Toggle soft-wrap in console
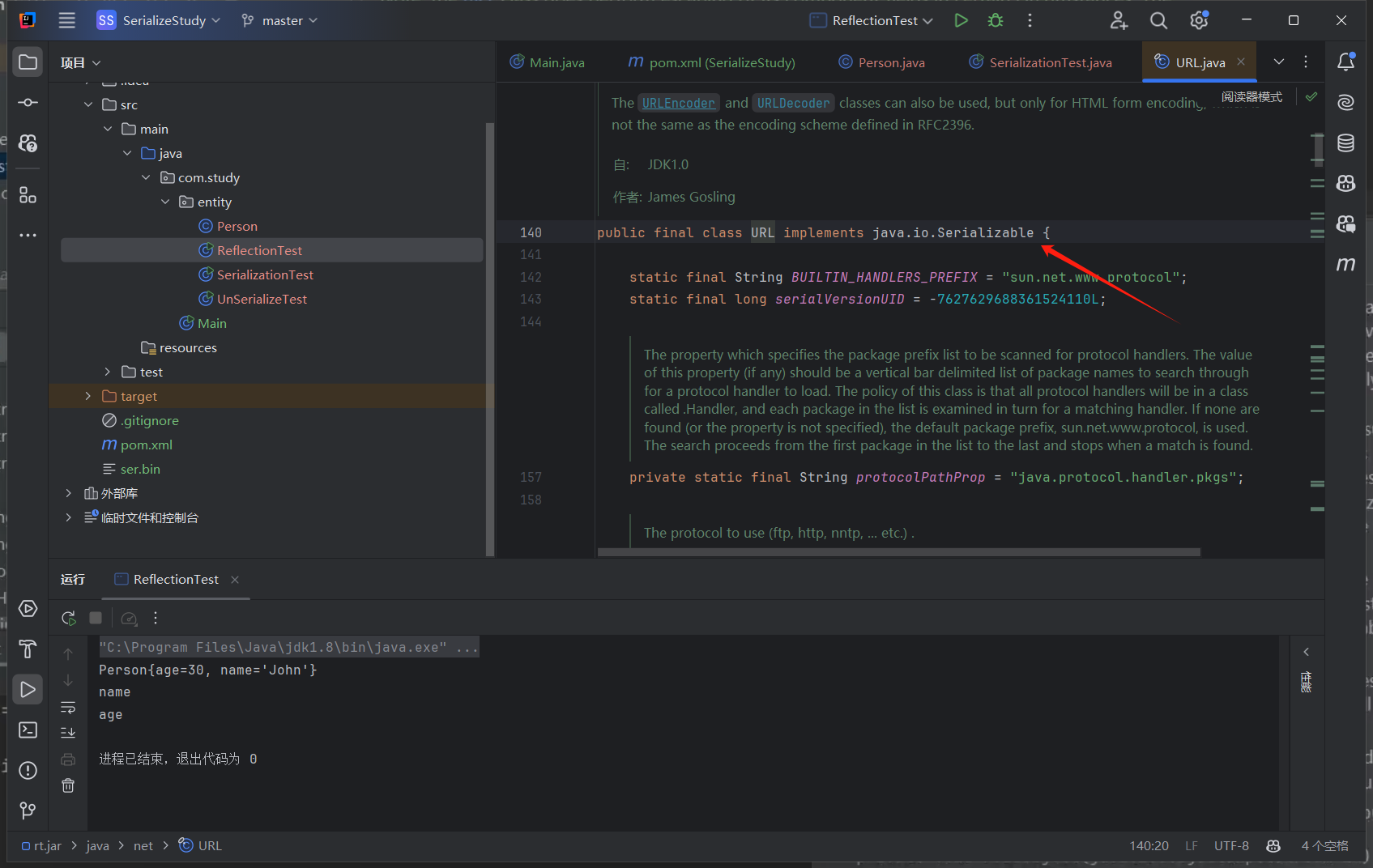1373x868 pixels. tap(68, 708)
